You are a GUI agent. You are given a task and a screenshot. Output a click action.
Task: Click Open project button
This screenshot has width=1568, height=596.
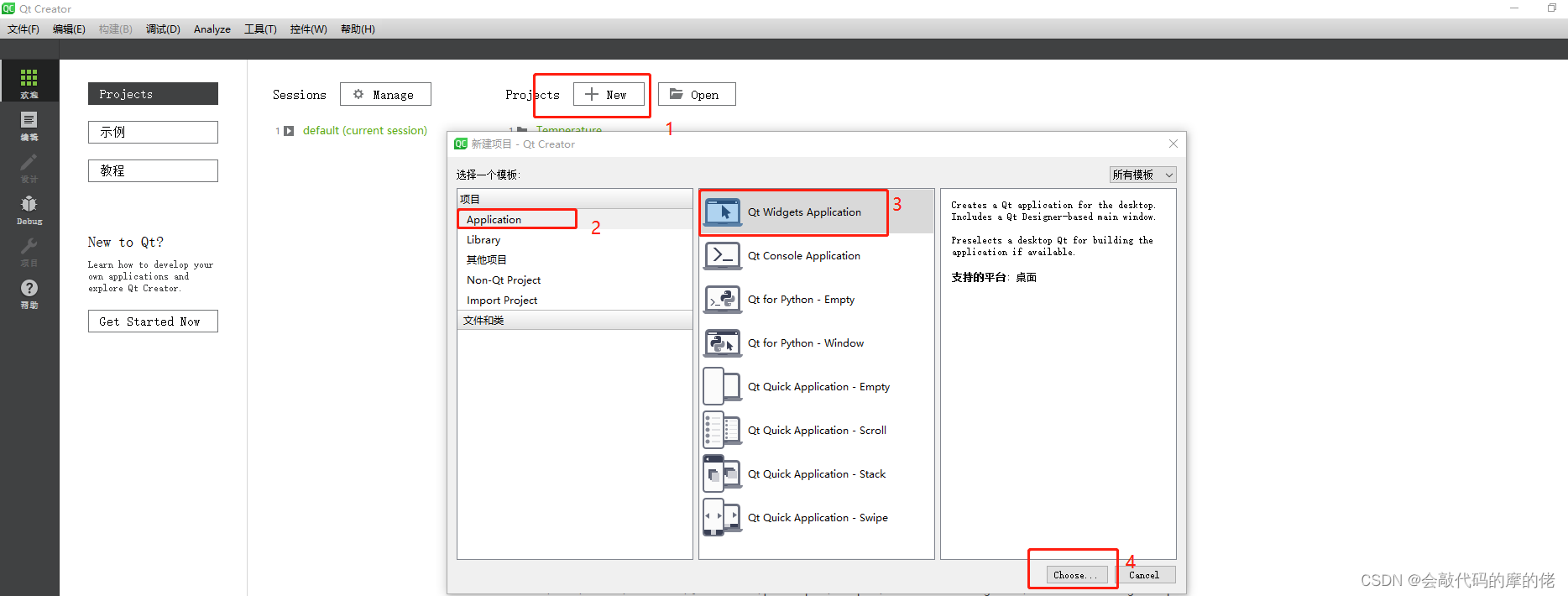tap(697, 95)
